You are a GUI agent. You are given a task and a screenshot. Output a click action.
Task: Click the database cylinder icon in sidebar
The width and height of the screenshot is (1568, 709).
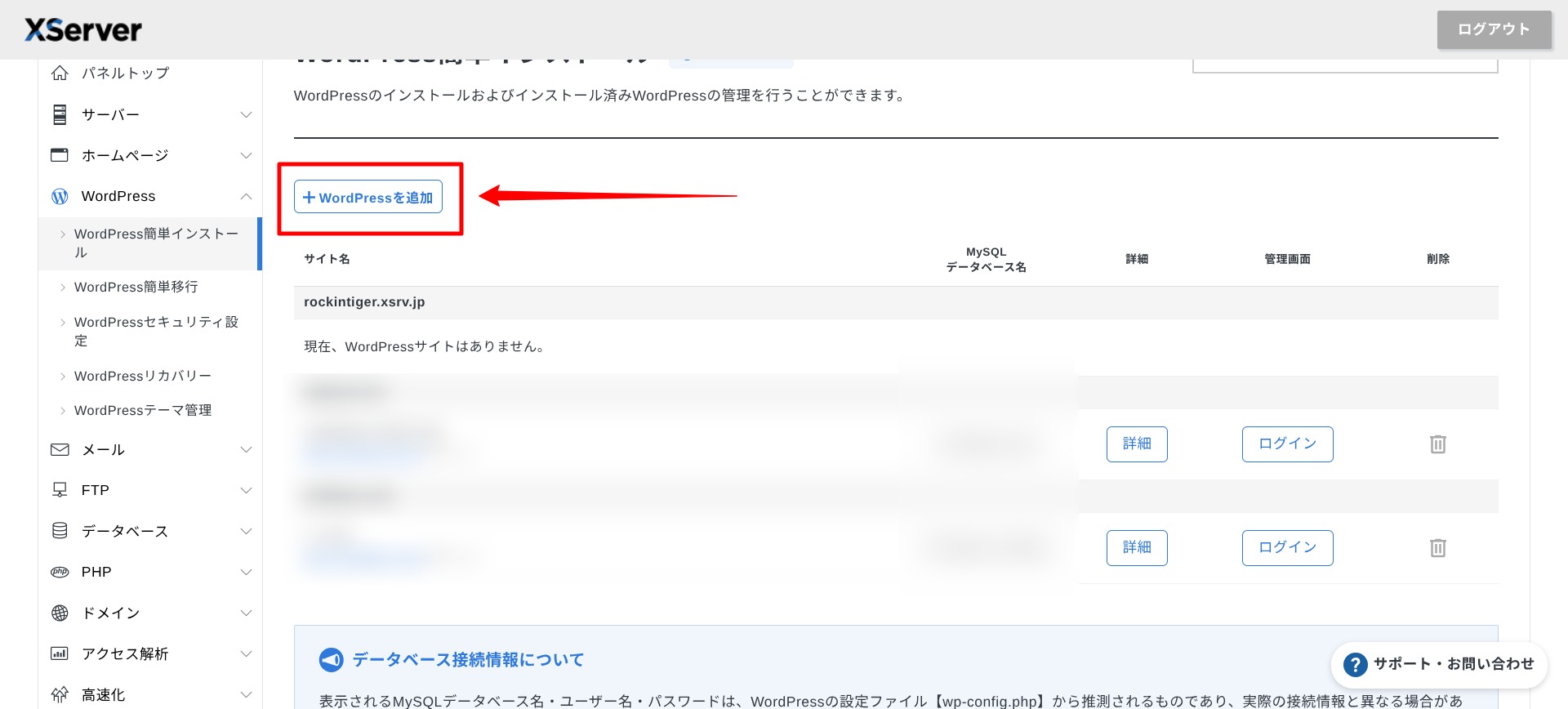pos(60,531)
